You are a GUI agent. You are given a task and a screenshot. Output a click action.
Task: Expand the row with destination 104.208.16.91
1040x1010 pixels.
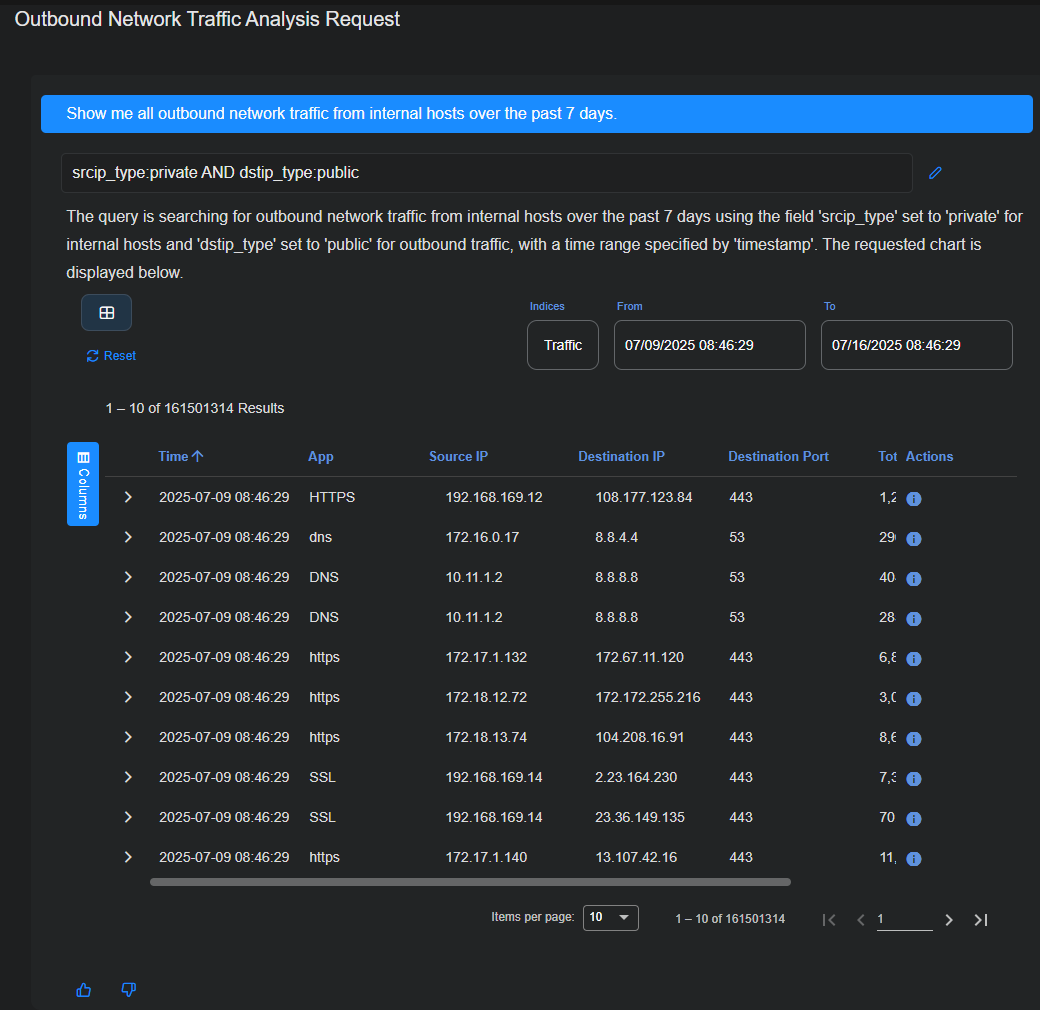point(128,737)
